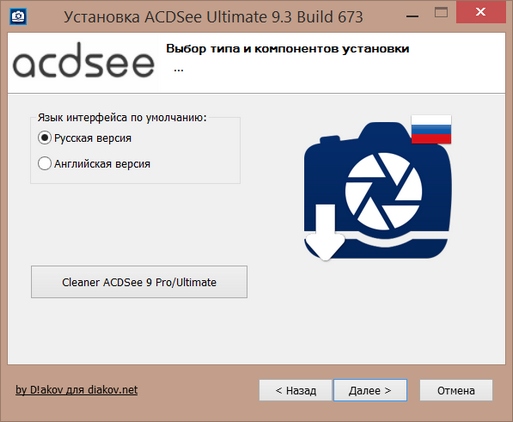Image resolution: width=513 pixels, height=422 pixels.
Task: Open the by D!akov diakov.net link
Action: pyautogui.click(x=76, y=390)
